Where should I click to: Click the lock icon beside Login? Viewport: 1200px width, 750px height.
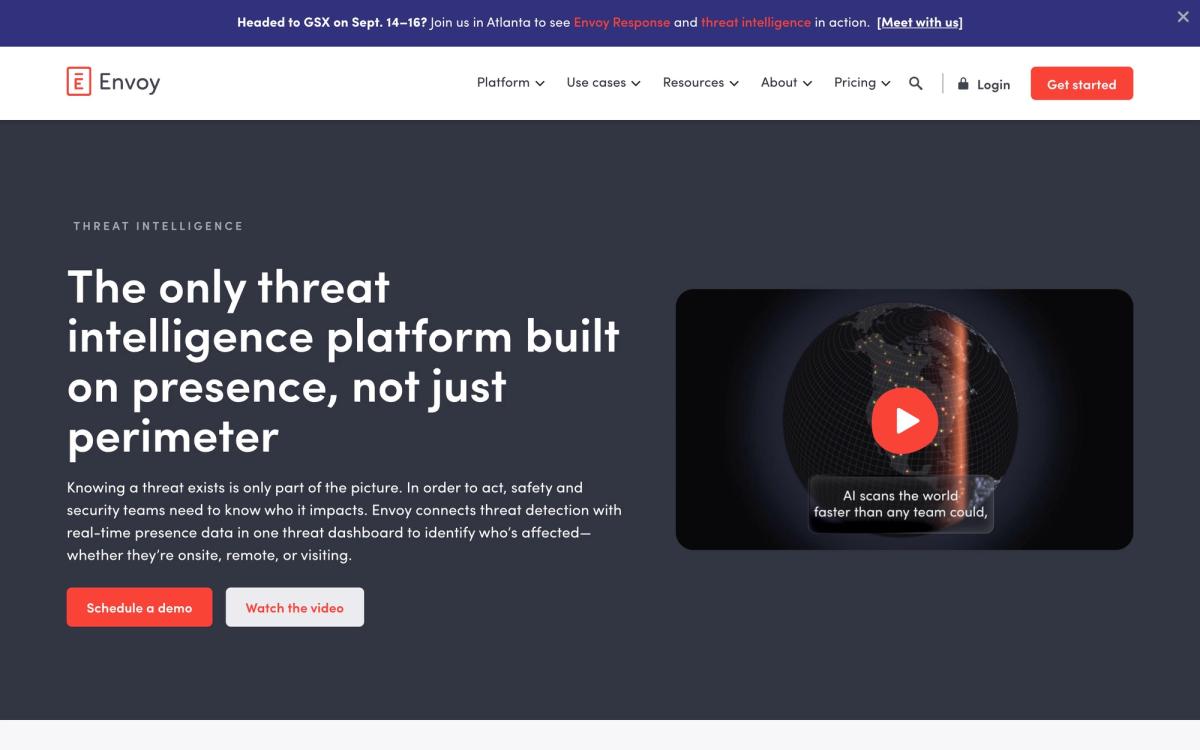[x=963, y=84]
